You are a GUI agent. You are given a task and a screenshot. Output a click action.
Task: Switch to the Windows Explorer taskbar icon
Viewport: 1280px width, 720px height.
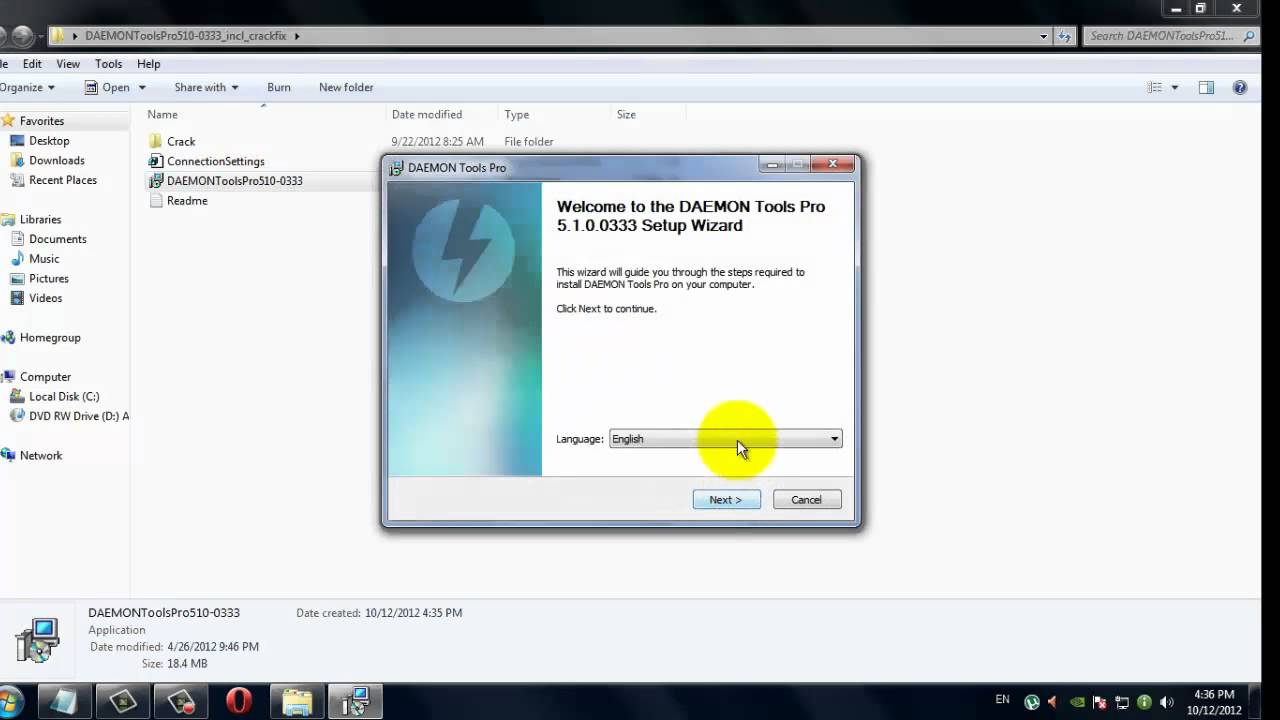(x=297, y=701)
